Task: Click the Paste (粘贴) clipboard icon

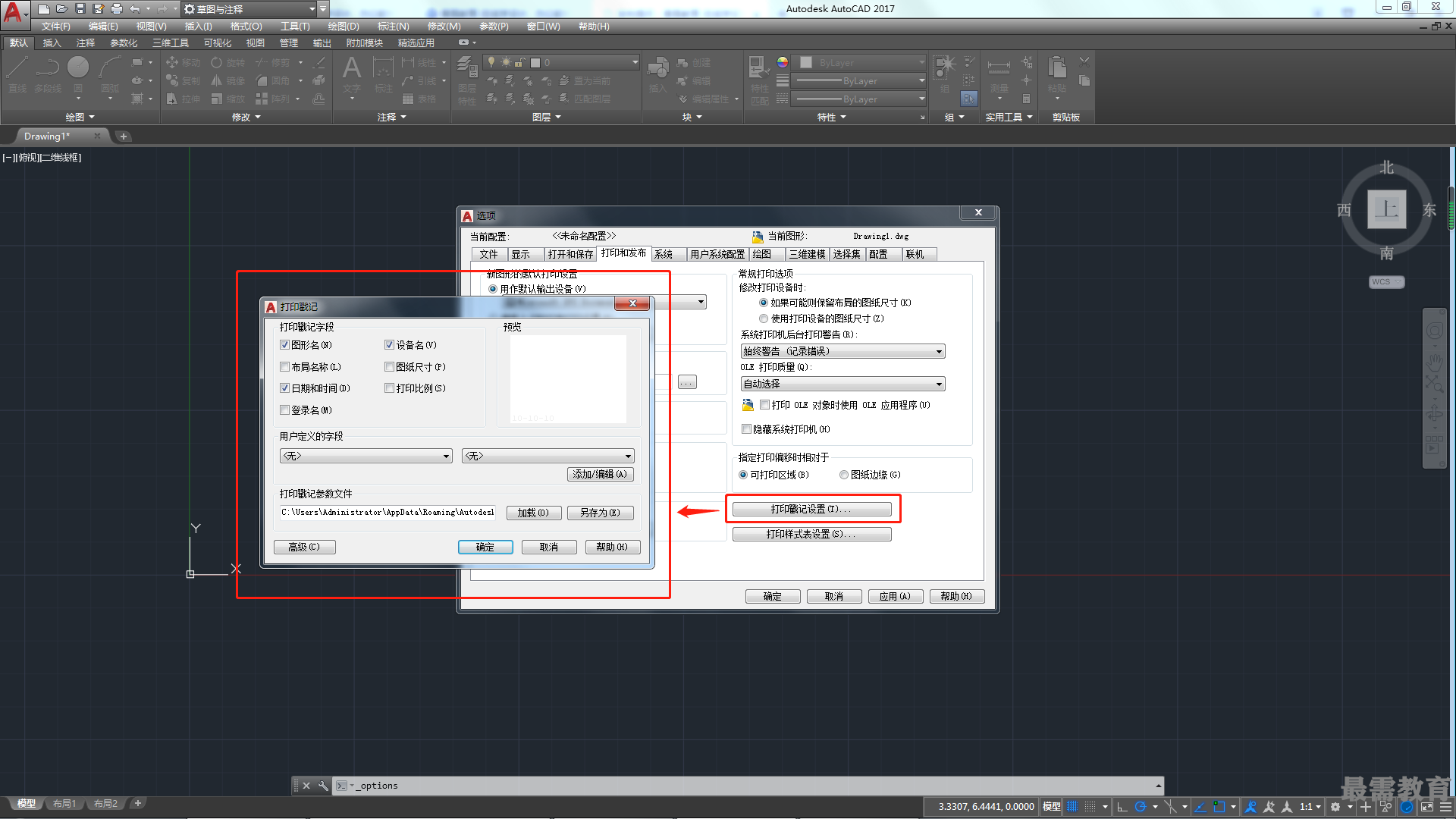Action: point(1057,74)
